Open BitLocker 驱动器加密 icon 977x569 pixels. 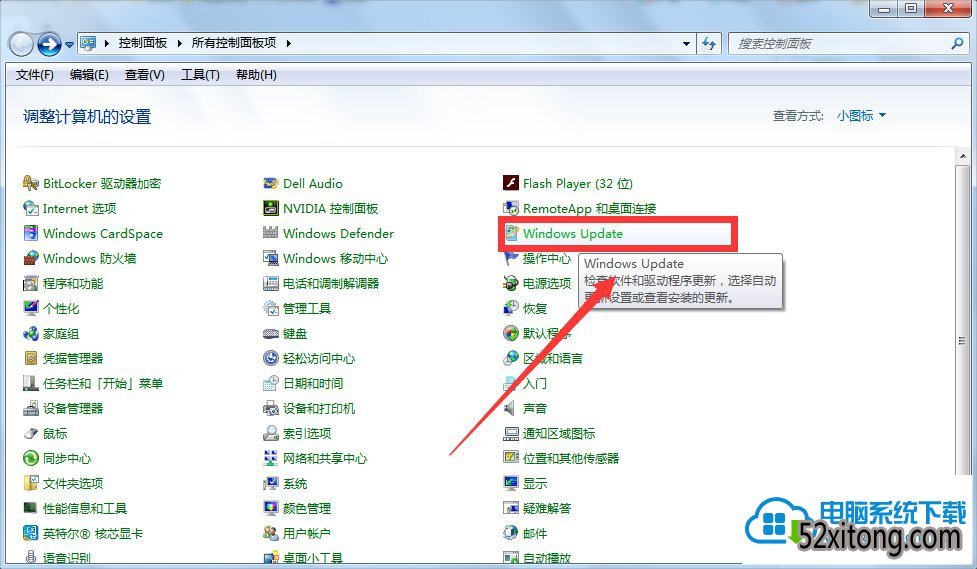tap(31, 183)
